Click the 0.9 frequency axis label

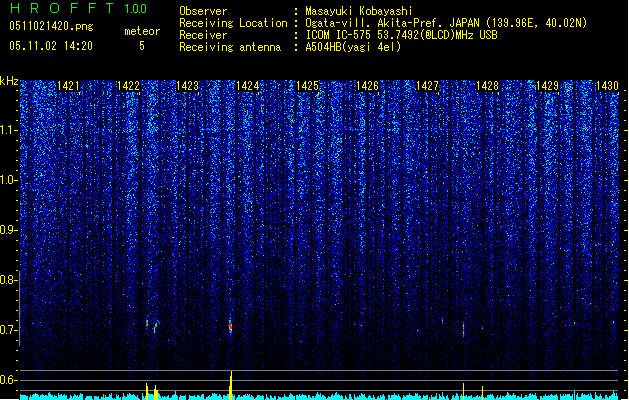coord(8,230)
